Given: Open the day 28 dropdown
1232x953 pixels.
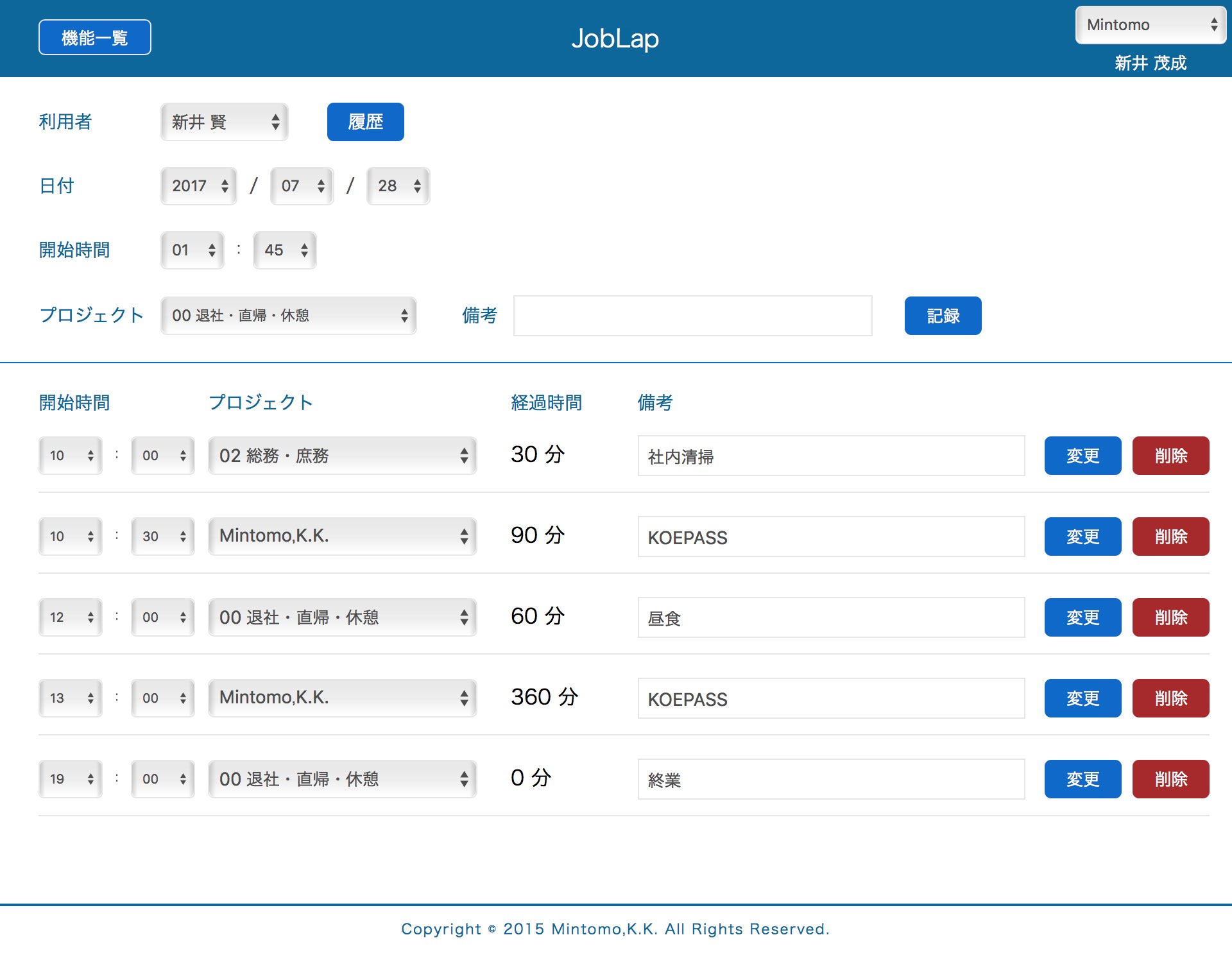Looking at the screenshot, I should [398, 186].
